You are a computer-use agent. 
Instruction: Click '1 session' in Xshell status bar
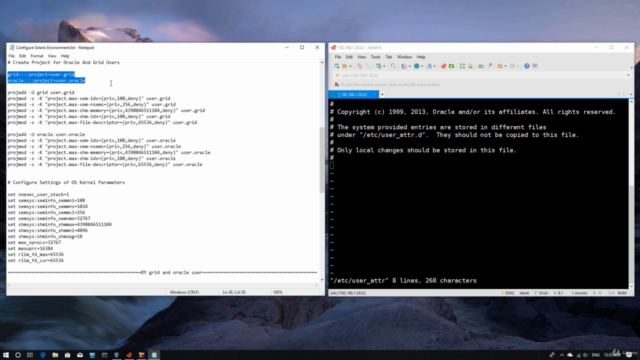click(x=579, y=293)
